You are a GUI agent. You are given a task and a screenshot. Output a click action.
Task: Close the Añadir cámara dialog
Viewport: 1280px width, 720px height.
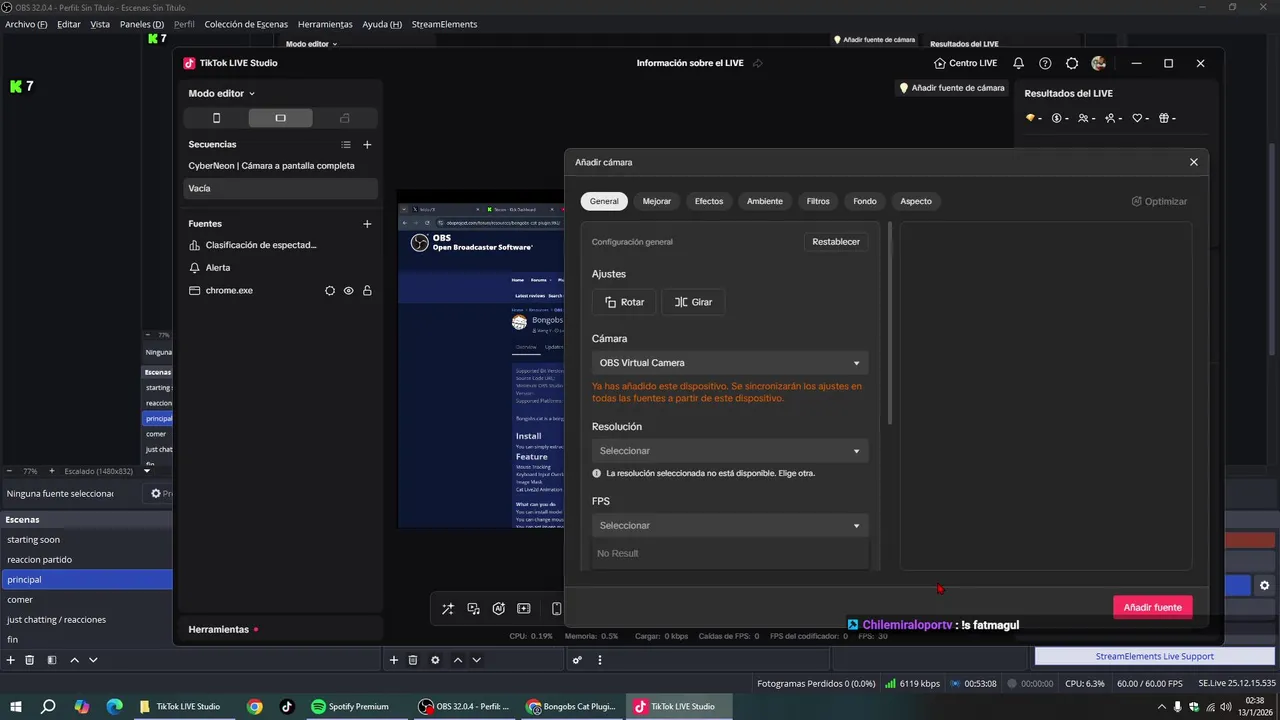pos(1194,162)
